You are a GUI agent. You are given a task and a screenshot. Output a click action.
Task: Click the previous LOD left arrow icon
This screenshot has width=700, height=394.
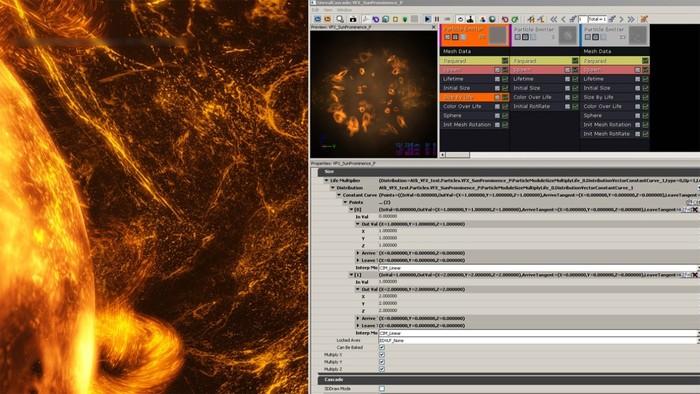point(563,19)
